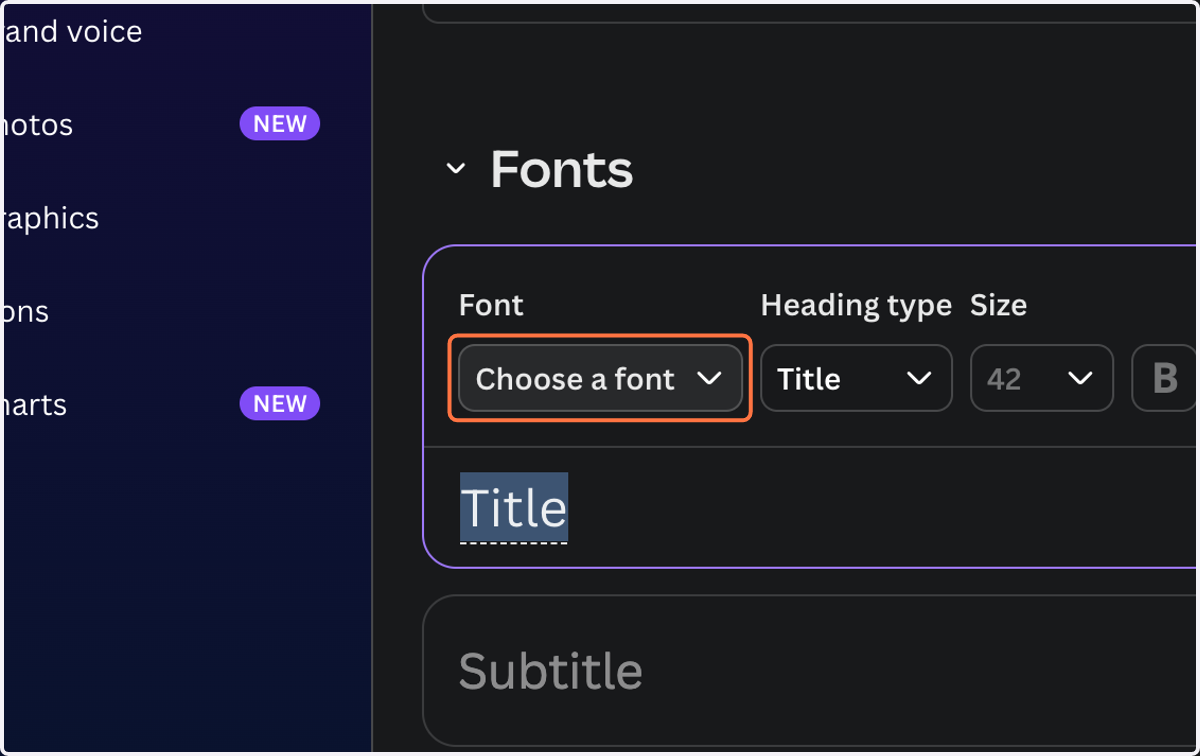
Task: Click the highlighted Title preview text
Action: coord(513,509)
